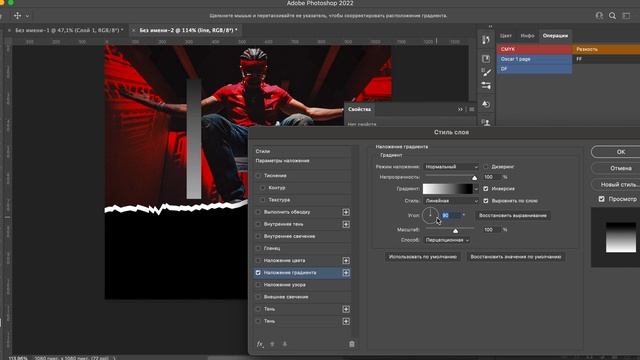This screenshot has height=360, width=640.
Task: Click the Отмена button
Action: point(620,168)
